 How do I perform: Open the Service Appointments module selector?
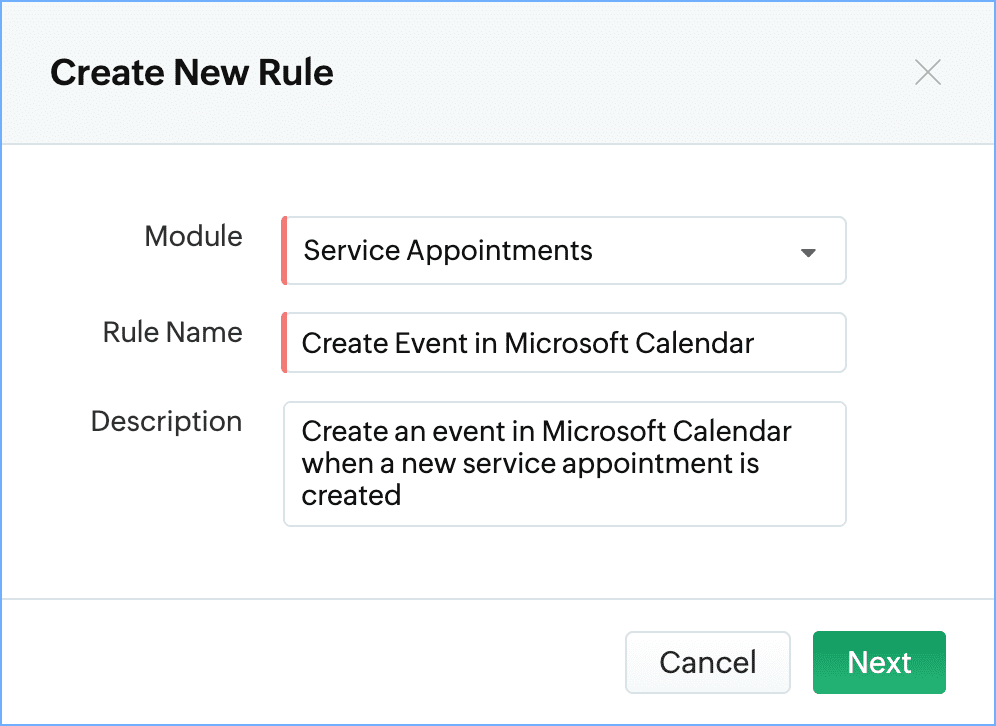(564, 250)
